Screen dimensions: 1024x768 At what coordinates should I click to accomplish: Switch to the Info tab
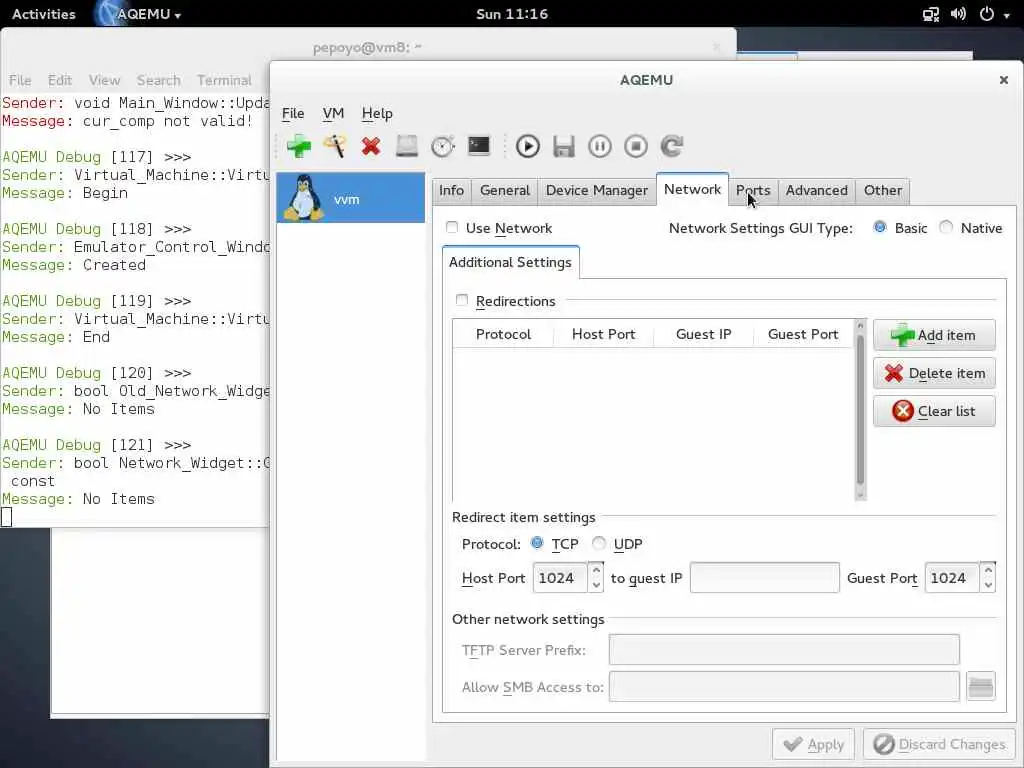click(x=451, y=191)
